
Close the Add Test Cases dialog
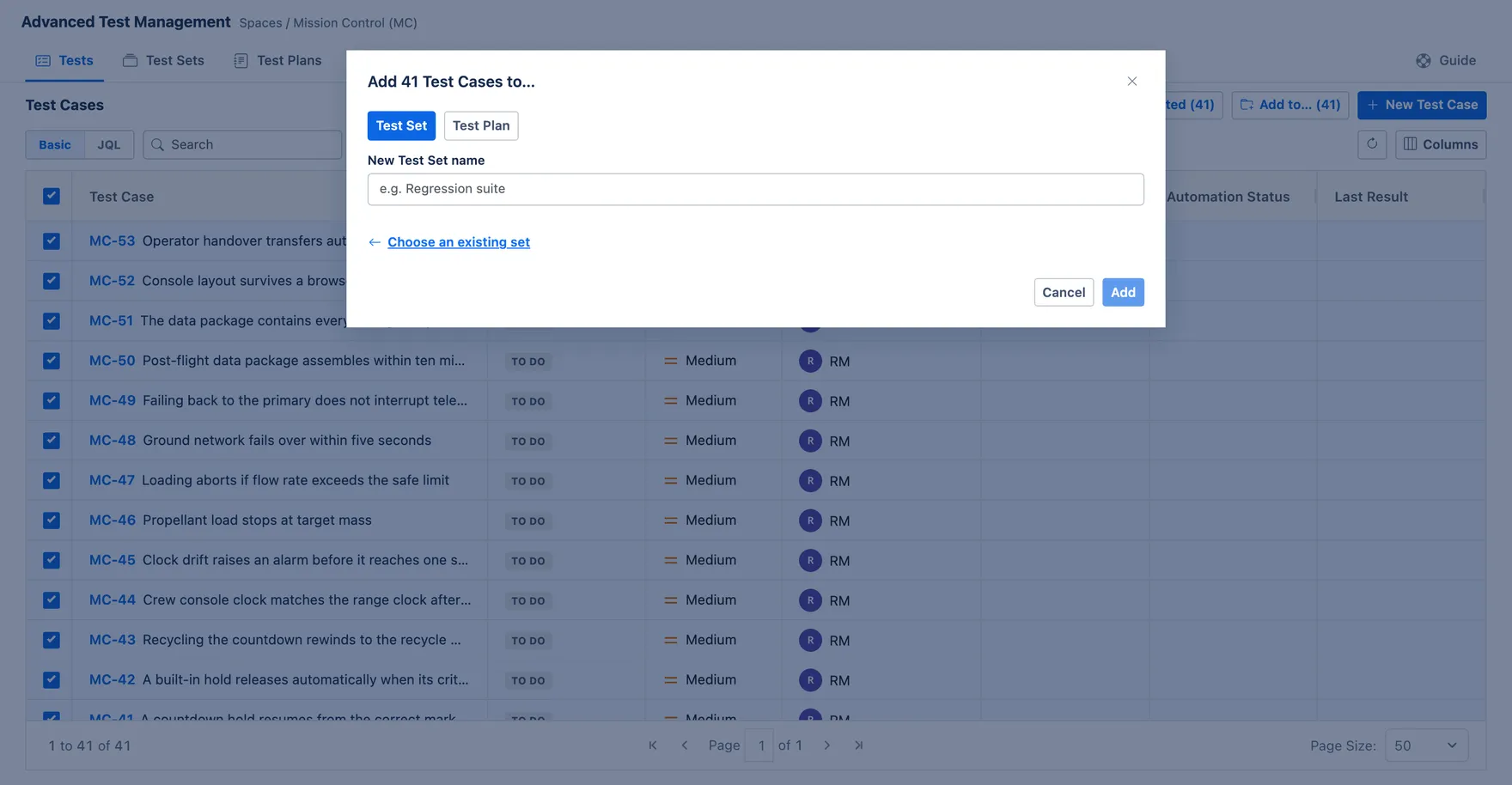(x=1131, y=82)
